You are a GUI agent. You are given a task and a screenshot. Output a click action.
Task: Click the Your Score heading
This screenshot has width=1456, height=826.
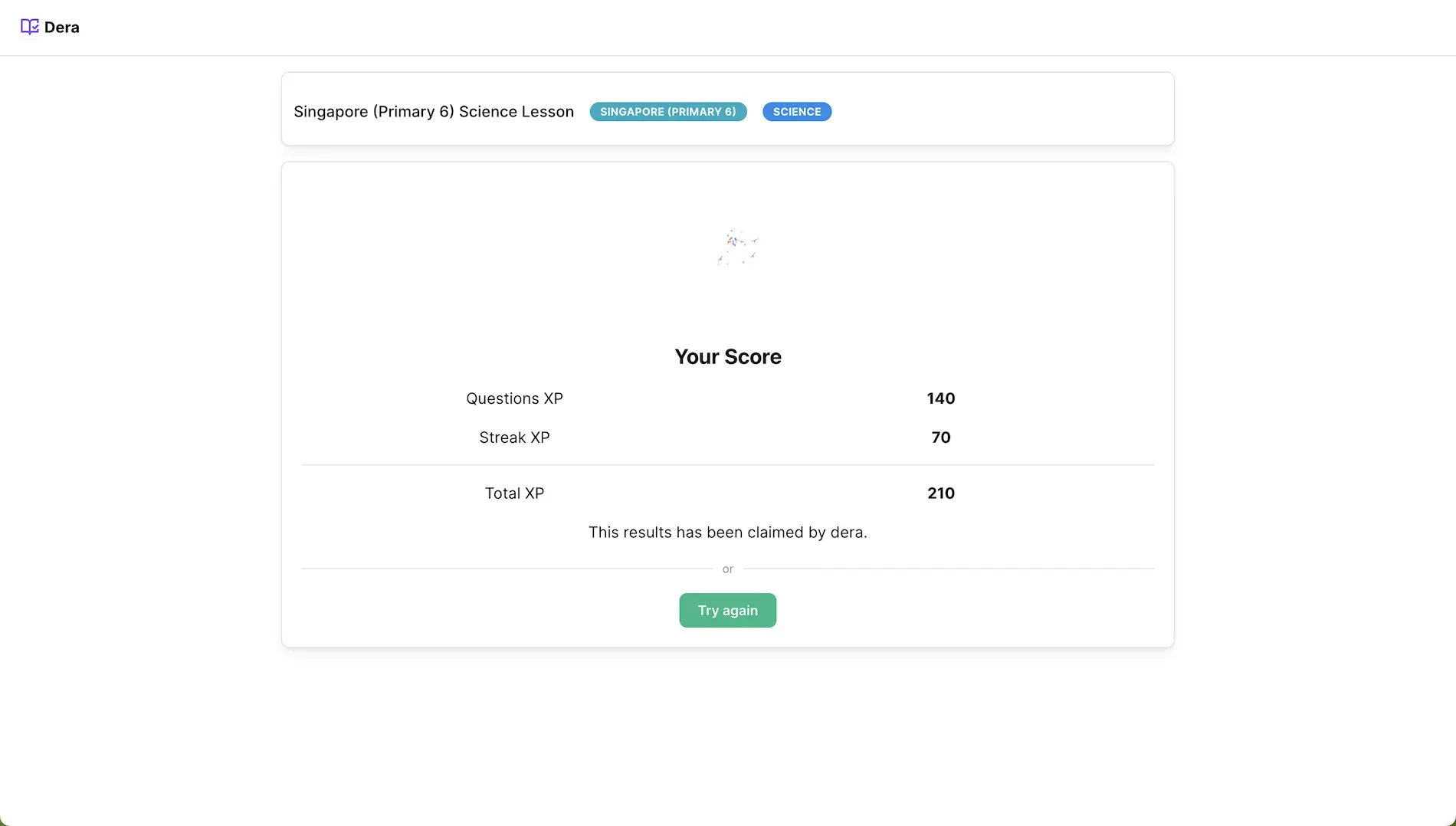coord(727,356)
